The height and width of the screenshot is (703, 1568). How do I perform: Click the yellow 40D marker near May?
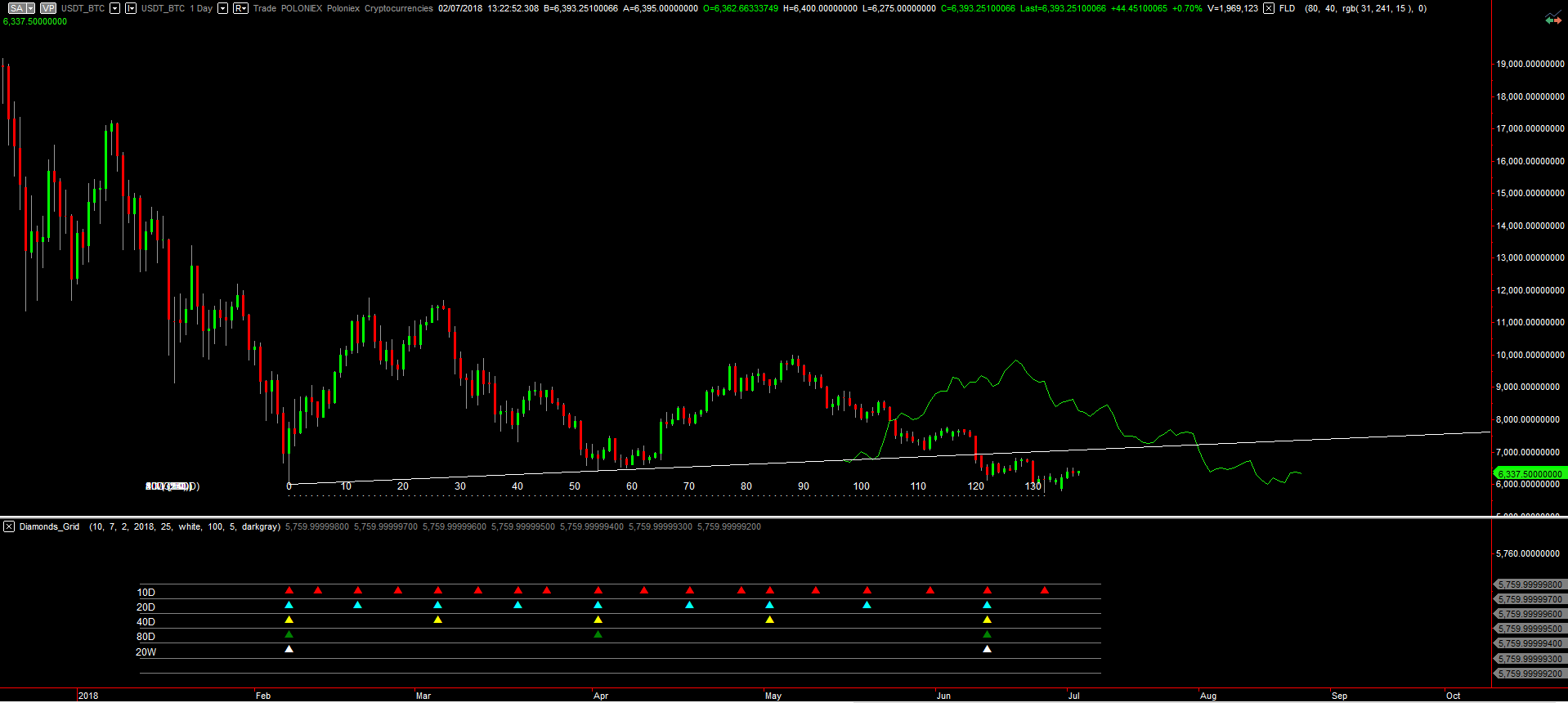769,620
